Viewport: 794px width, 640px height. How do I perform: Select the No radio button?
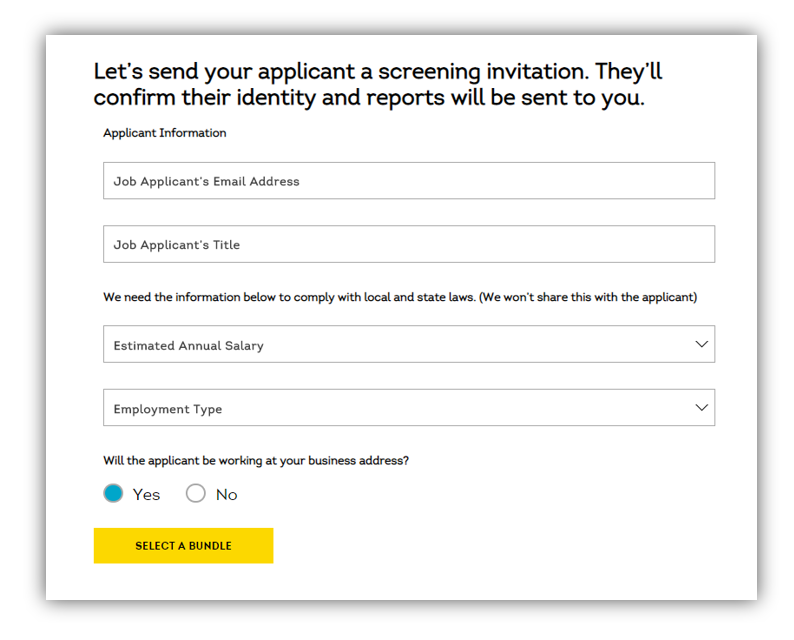(x=195, y=493)
